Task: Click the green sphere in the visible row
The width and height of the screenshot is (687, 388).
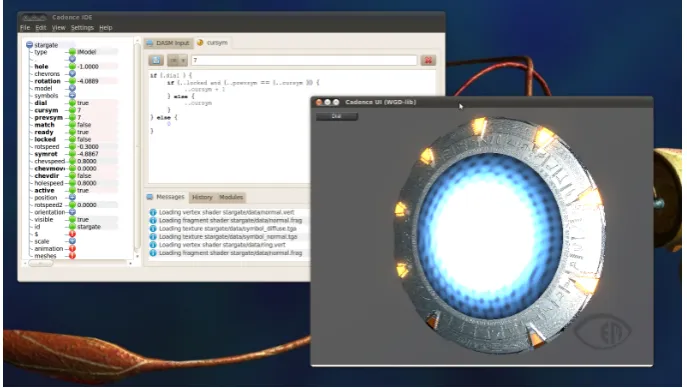Action: [72, 219]
